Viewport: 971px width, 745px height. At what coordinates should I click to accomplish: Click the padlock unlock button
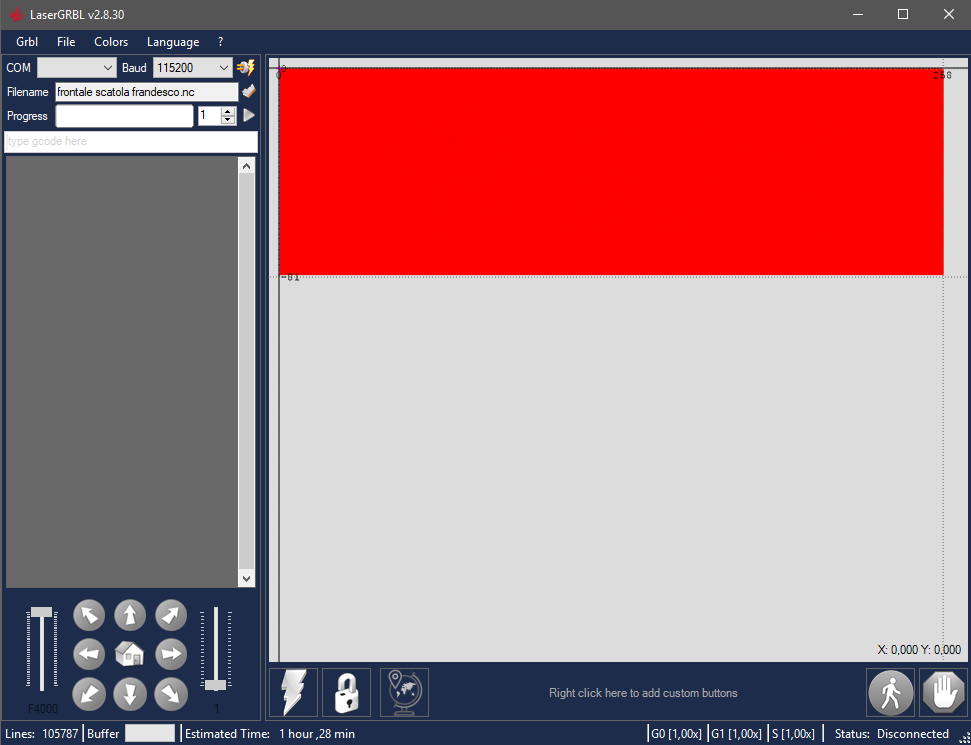(x=346, y=692)
